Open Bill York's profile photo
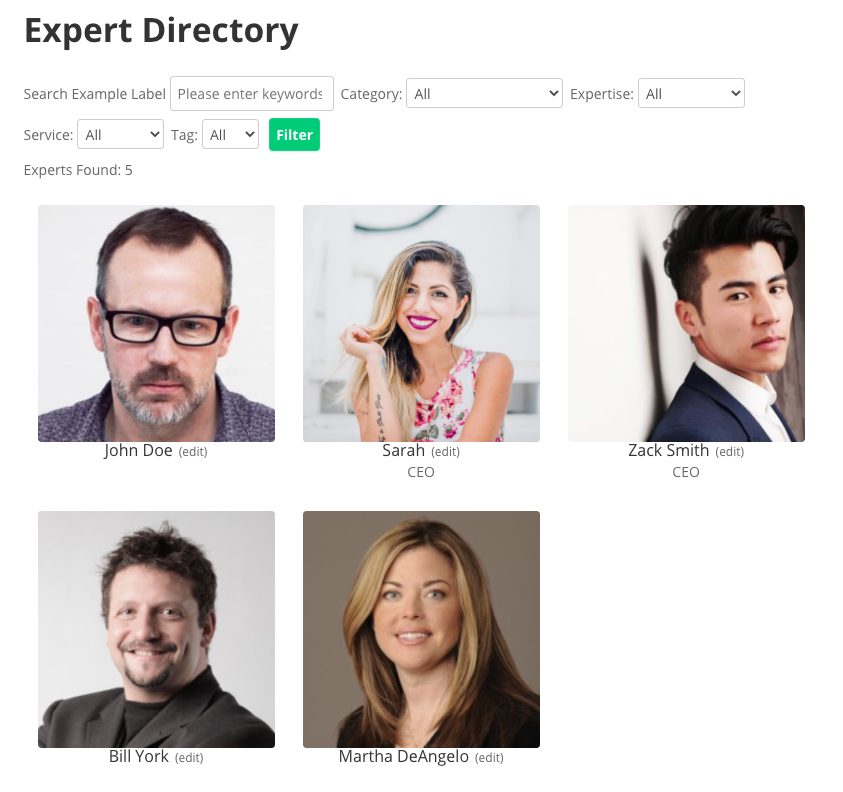843x792 pixels. (x=156, y=629)
